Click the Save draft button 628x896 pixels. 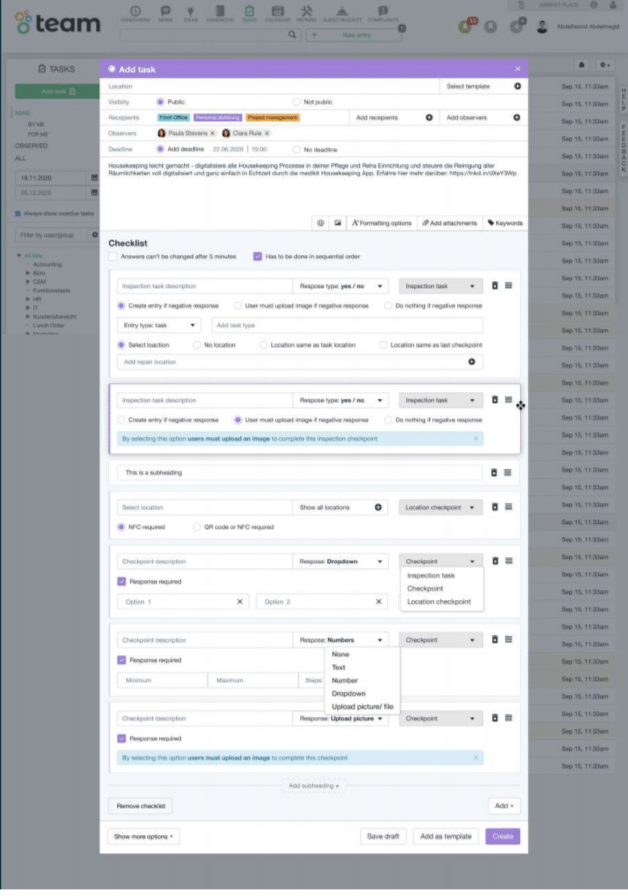pos(383,837)
